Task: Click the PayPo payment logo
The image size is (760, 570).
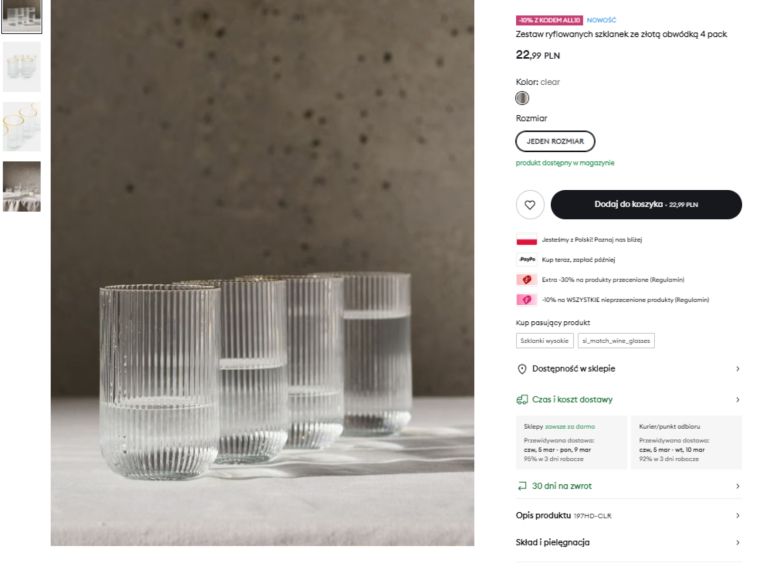Action: pos(526,260)
